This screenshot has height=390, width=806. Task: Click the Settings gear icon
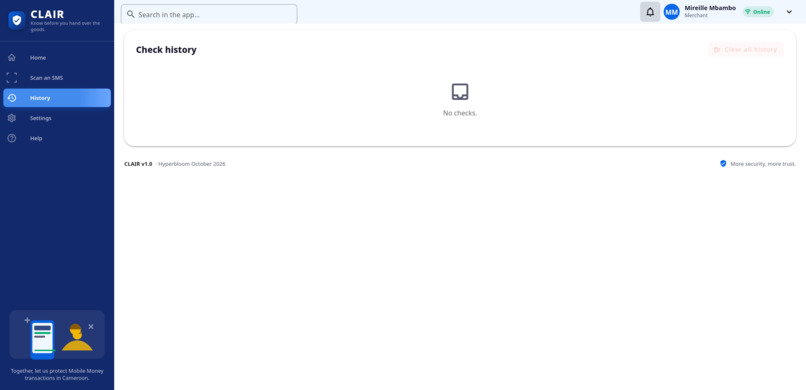[x=12, y=118]
